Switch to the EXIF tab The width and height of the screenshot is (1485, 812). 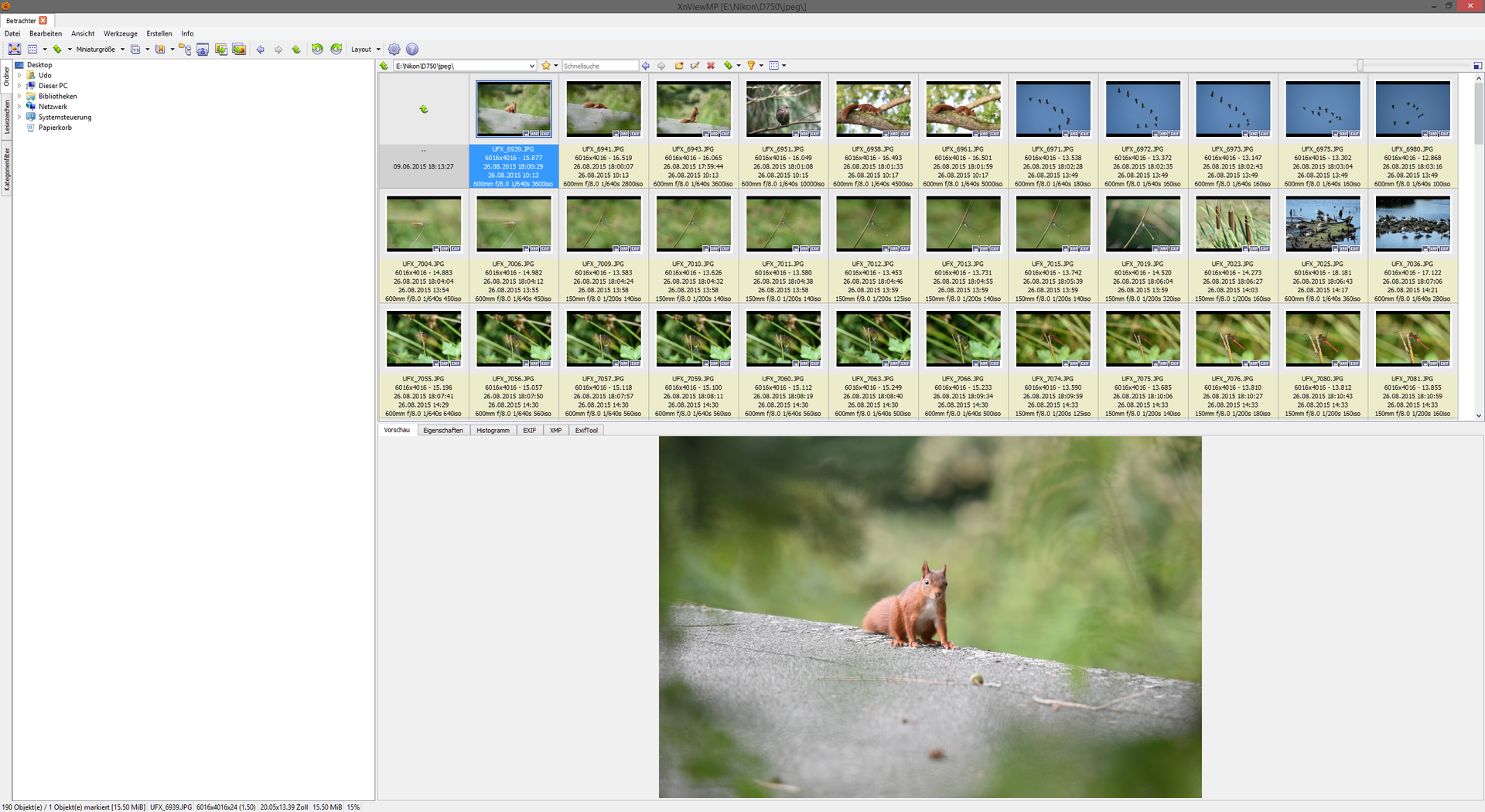point(529,431)
